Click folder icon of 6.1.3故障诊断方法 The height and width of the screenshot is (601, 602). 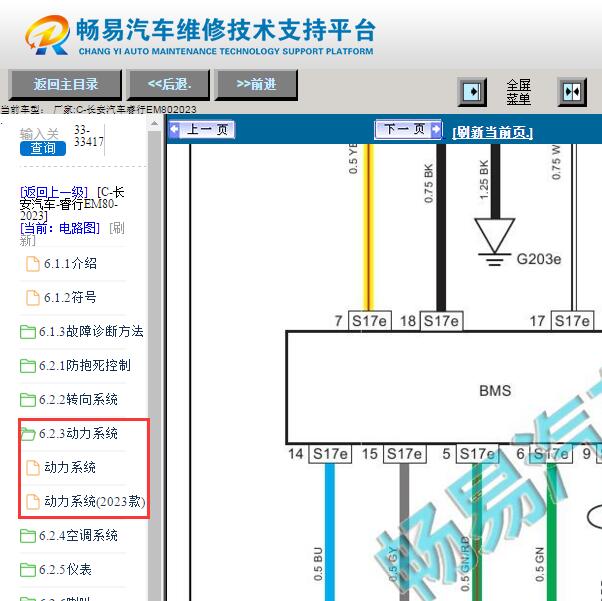pyautogui.click(x=28, y=332)
